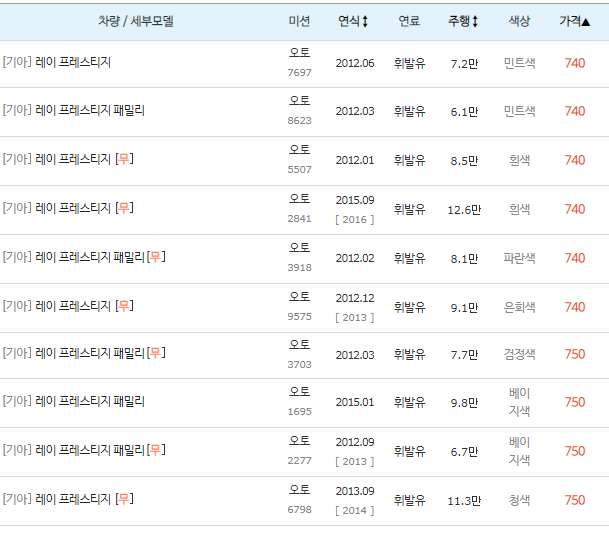Image resolution: width=609 pixels, height=534 pixels.
Task: Click the 검정색 color cell
Action: 519,354
